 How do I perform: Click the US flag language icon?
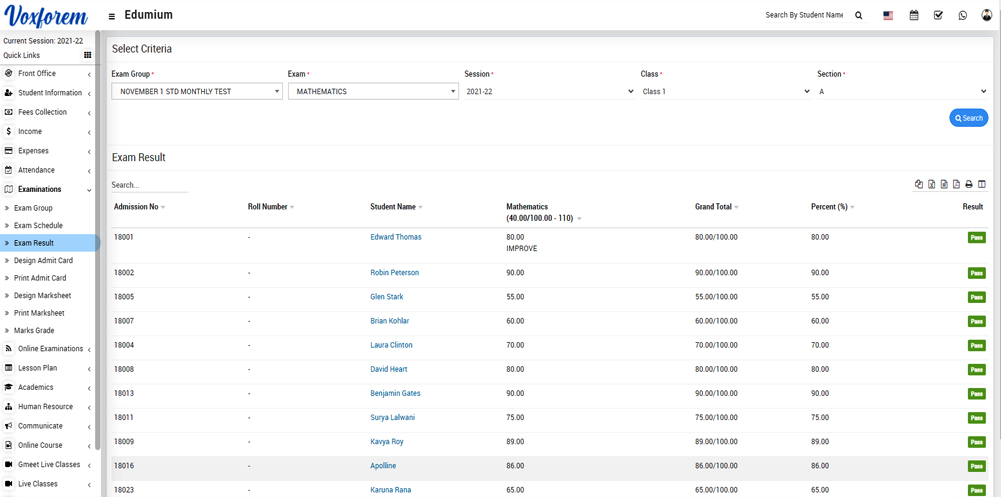point(888,16)
